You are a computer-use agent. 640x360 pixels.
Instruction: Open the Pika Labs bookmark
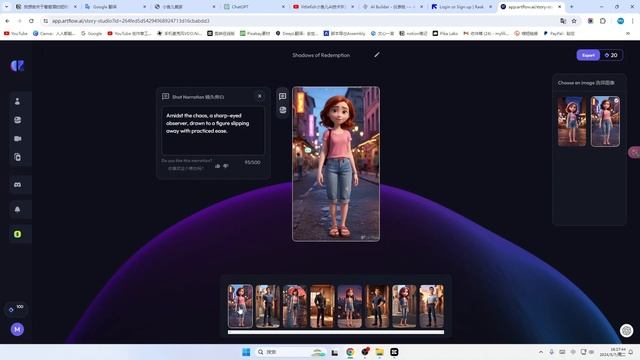[x=445, y=33]
